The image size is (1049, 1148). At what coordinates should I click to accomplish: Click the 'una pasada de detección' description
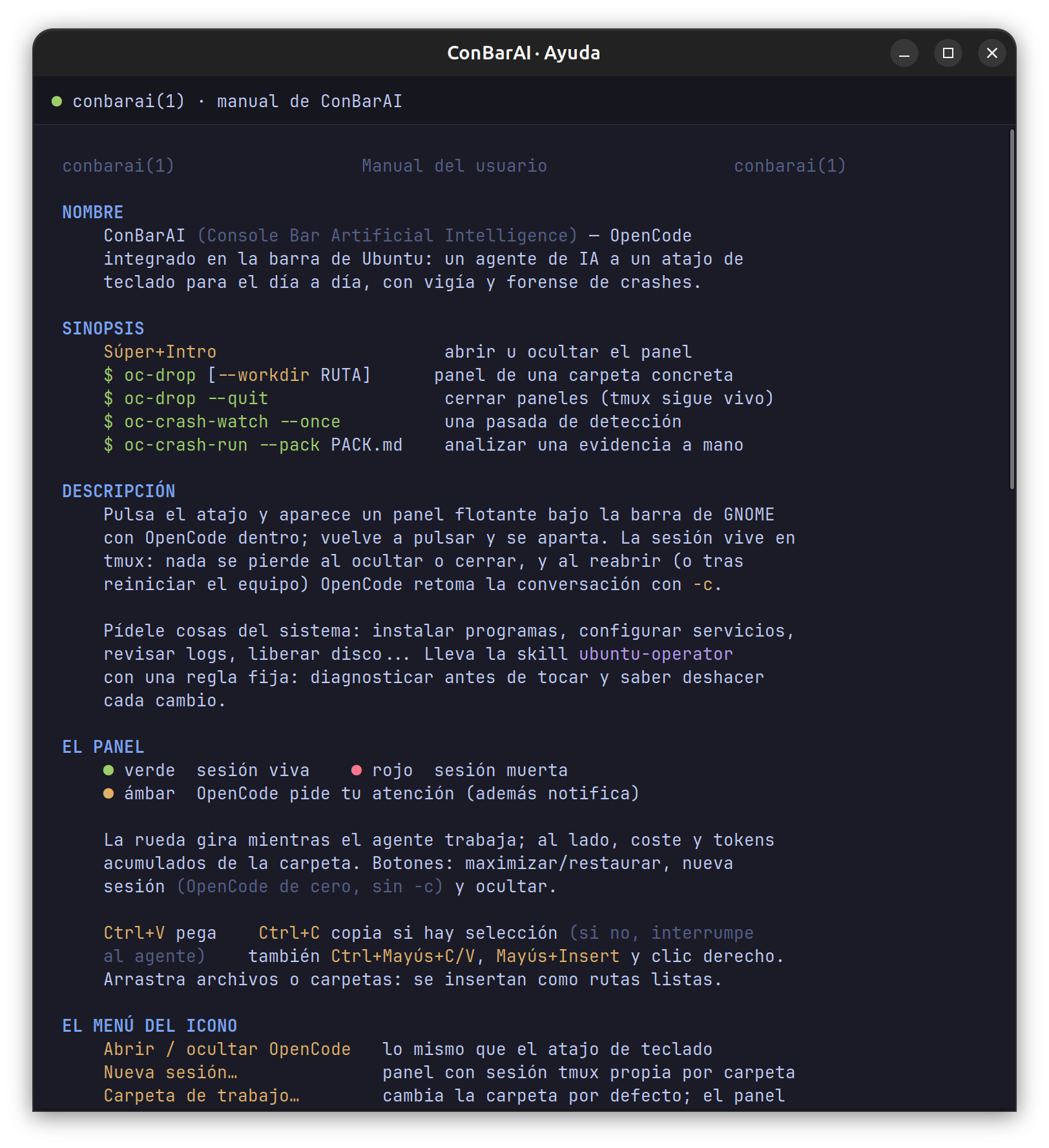[x=563, y=422]
